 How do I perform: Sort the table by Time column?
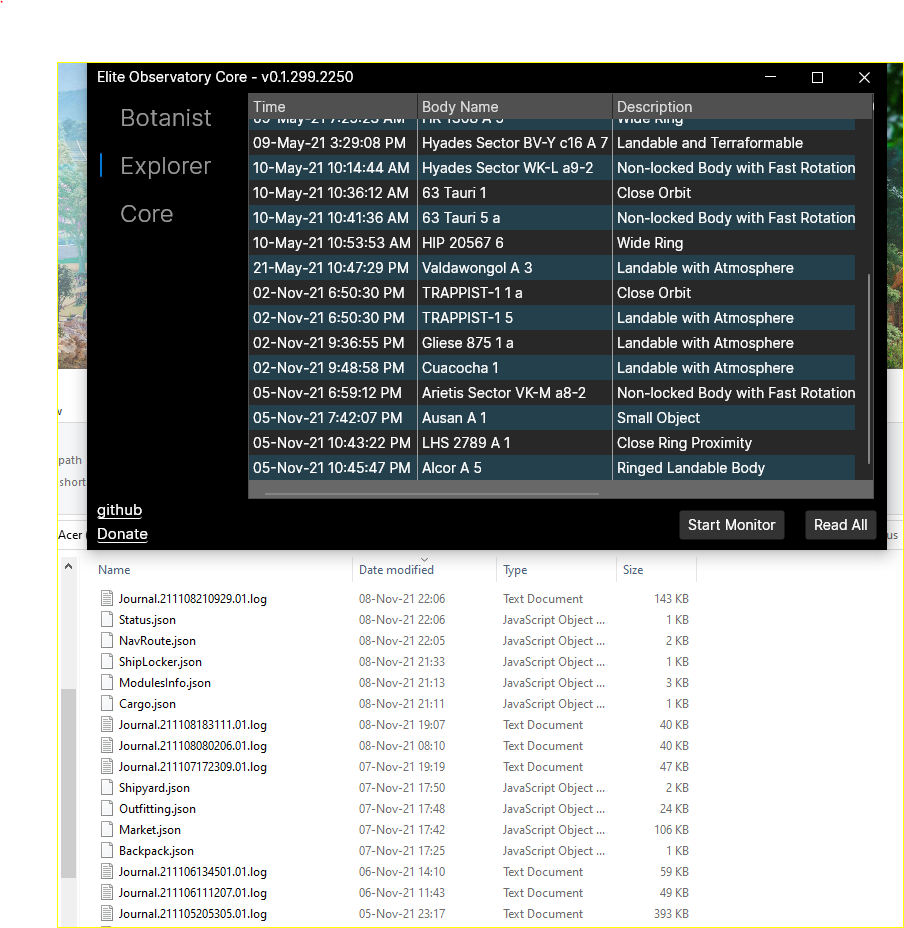[x=333, y=107]
